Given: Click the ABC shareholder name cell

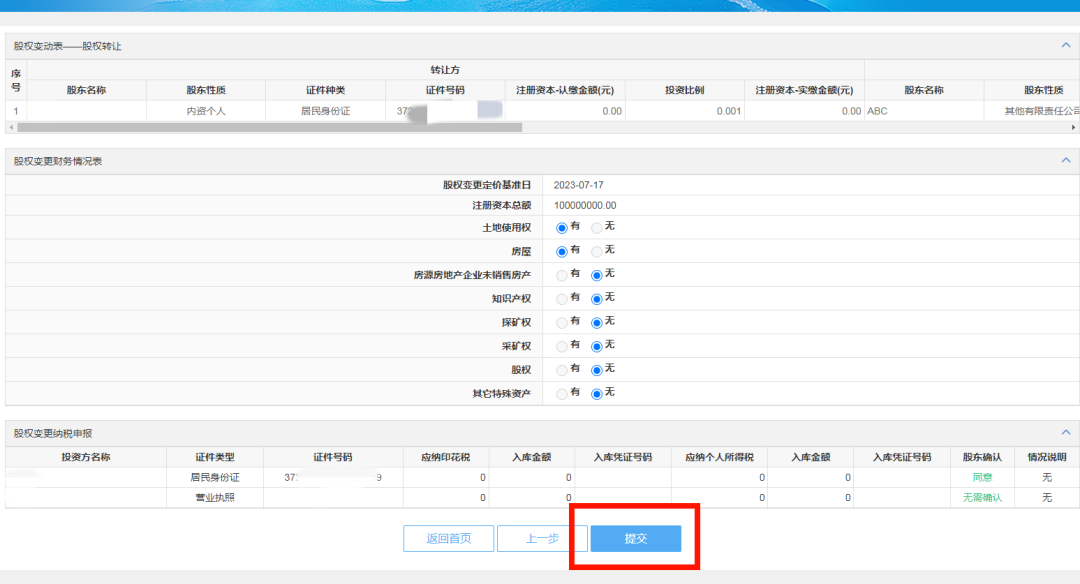Looking at the screenshot, I should [x=924, y=111].
